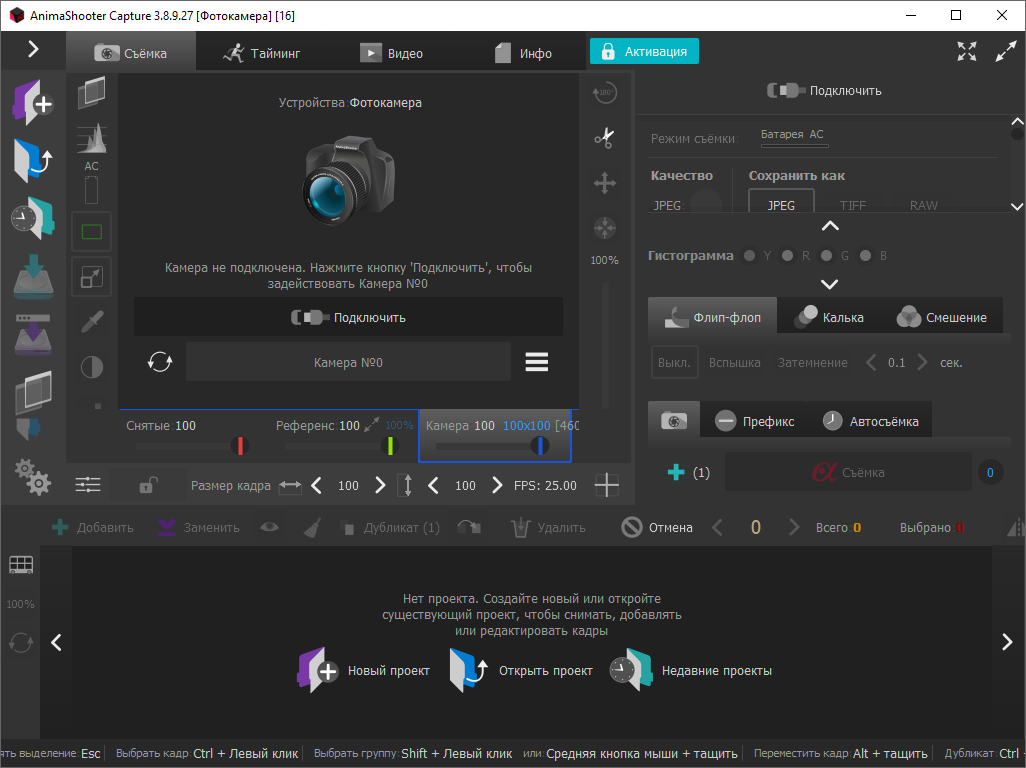The height and width of the screenshot is (768, 1026).
Task: Select the Смешение tab
Action: [942, 317]
